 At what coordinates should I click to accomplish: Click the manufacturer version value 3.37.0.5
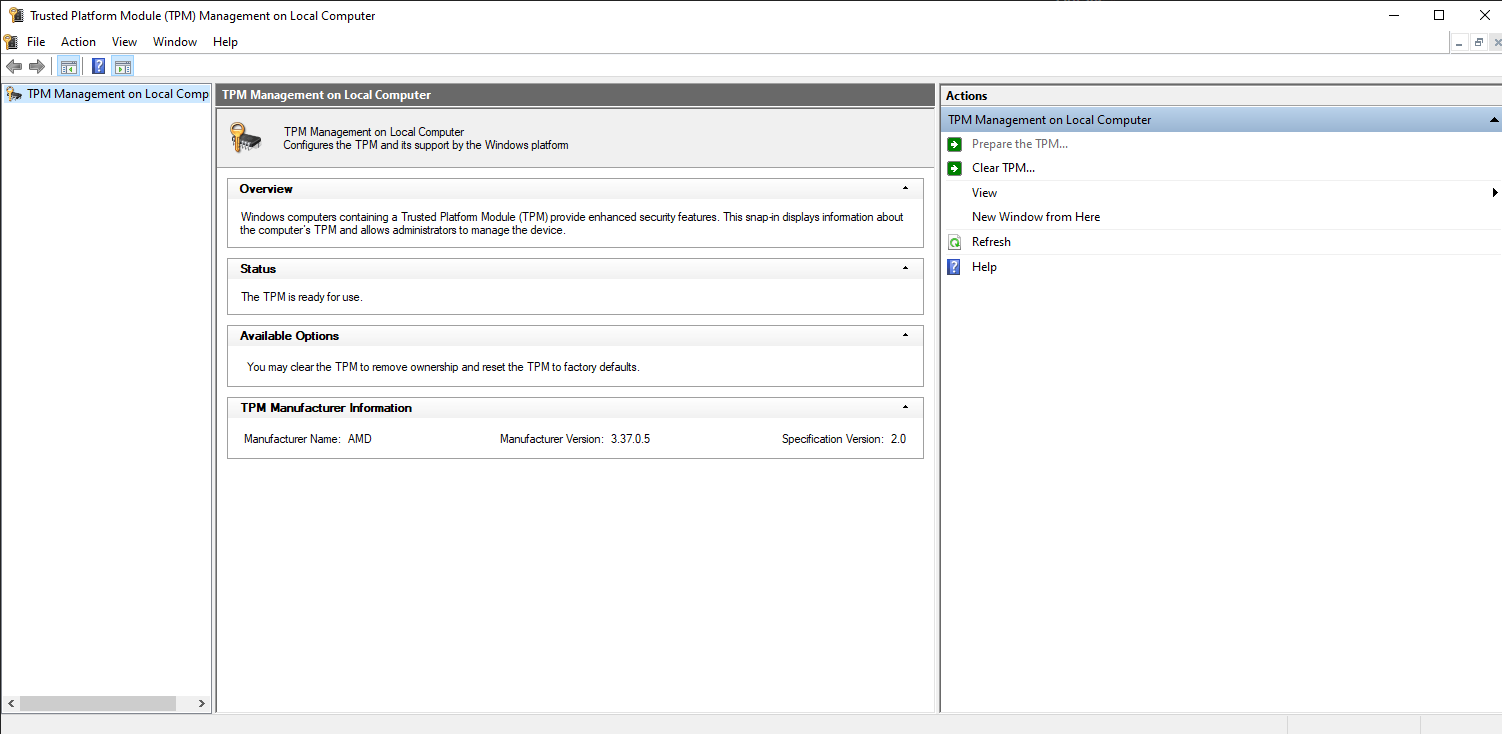(630, 439)
